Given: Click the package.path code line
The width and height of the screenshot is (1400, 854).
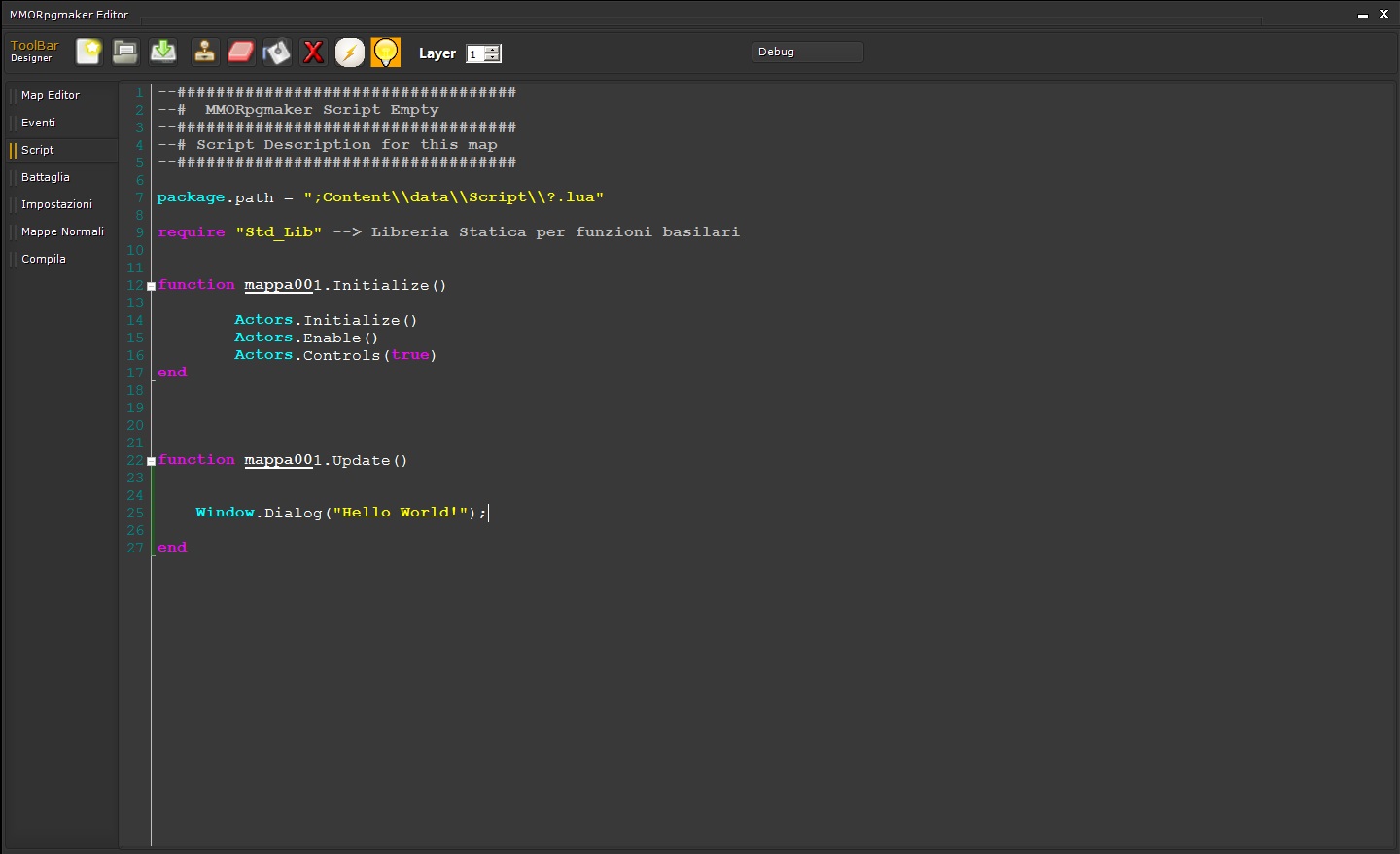Looking at the screenshot, I should pos(380,197).
